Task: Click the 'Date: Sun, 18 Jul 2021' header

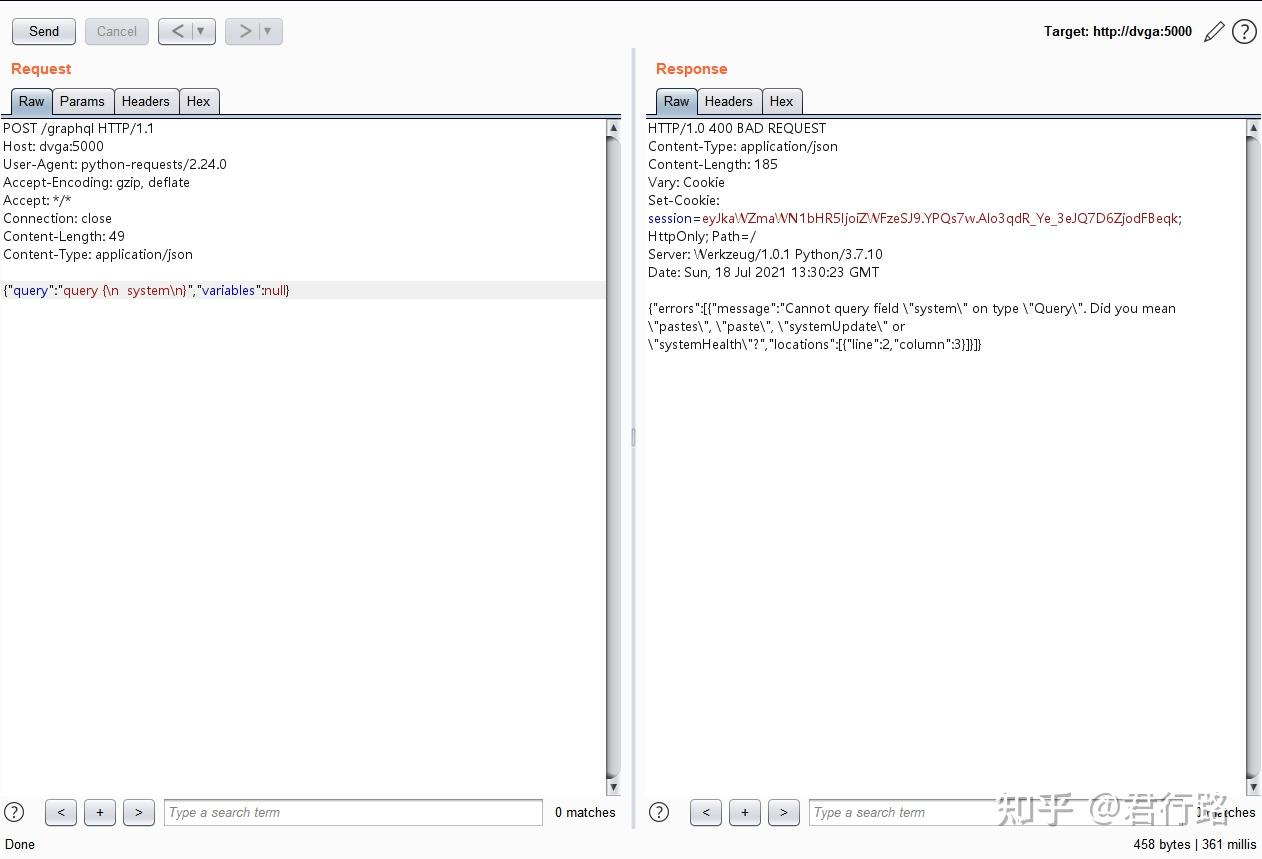Action: pos(764,272)
